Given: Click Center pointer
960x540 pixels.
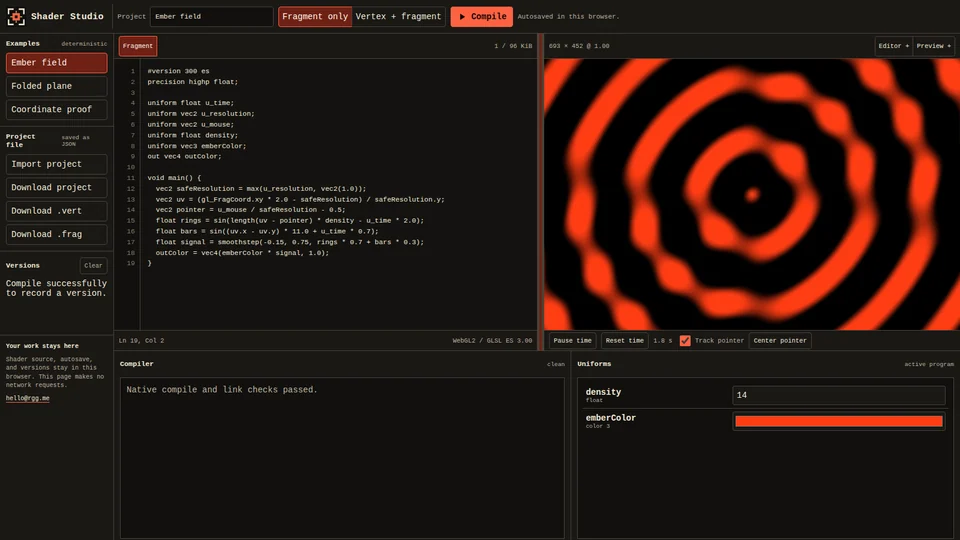Looking at the screenshot, I should click(780, 340).
